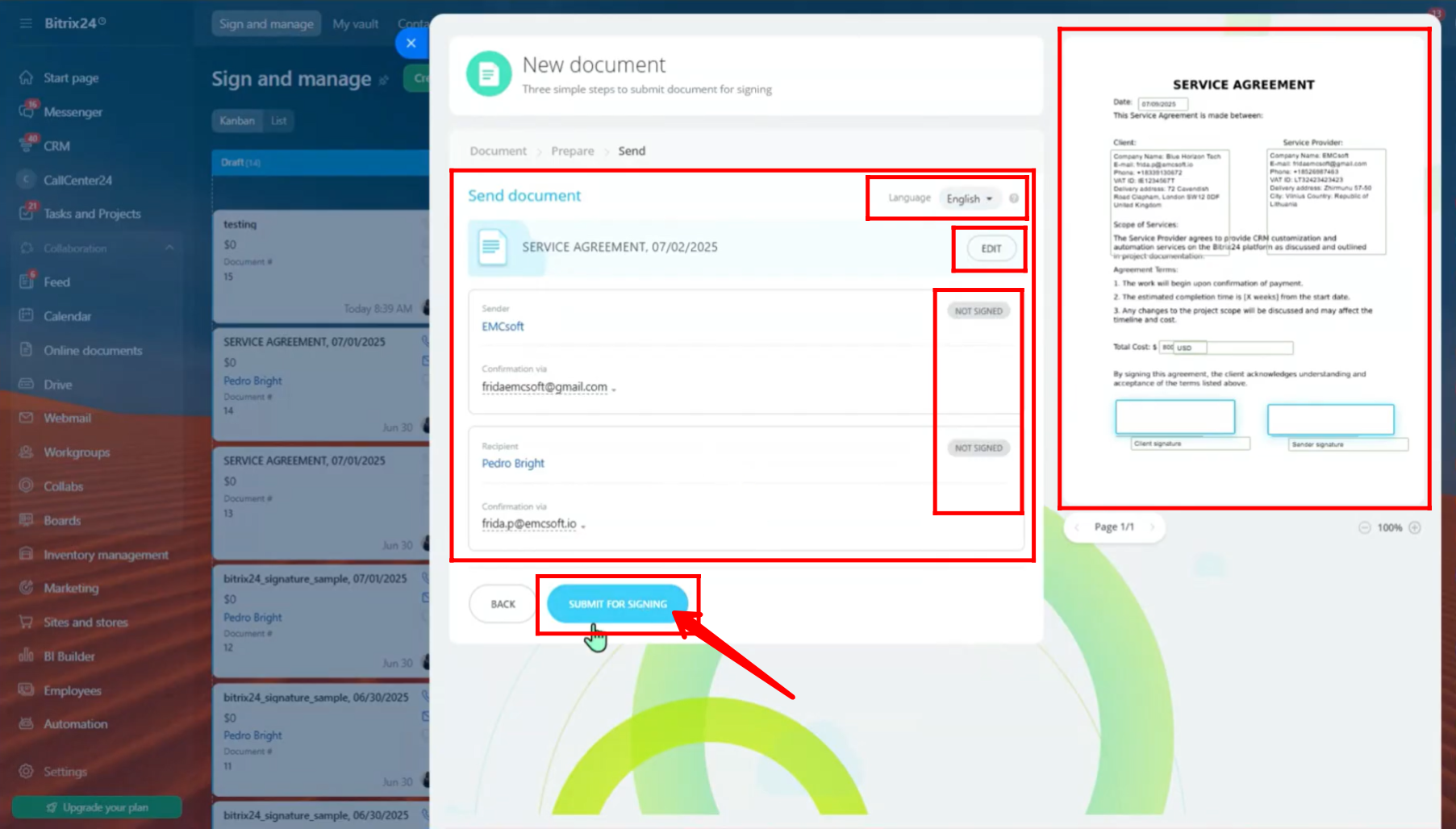Open the Marketing icon in sidebar

[26, 588]
